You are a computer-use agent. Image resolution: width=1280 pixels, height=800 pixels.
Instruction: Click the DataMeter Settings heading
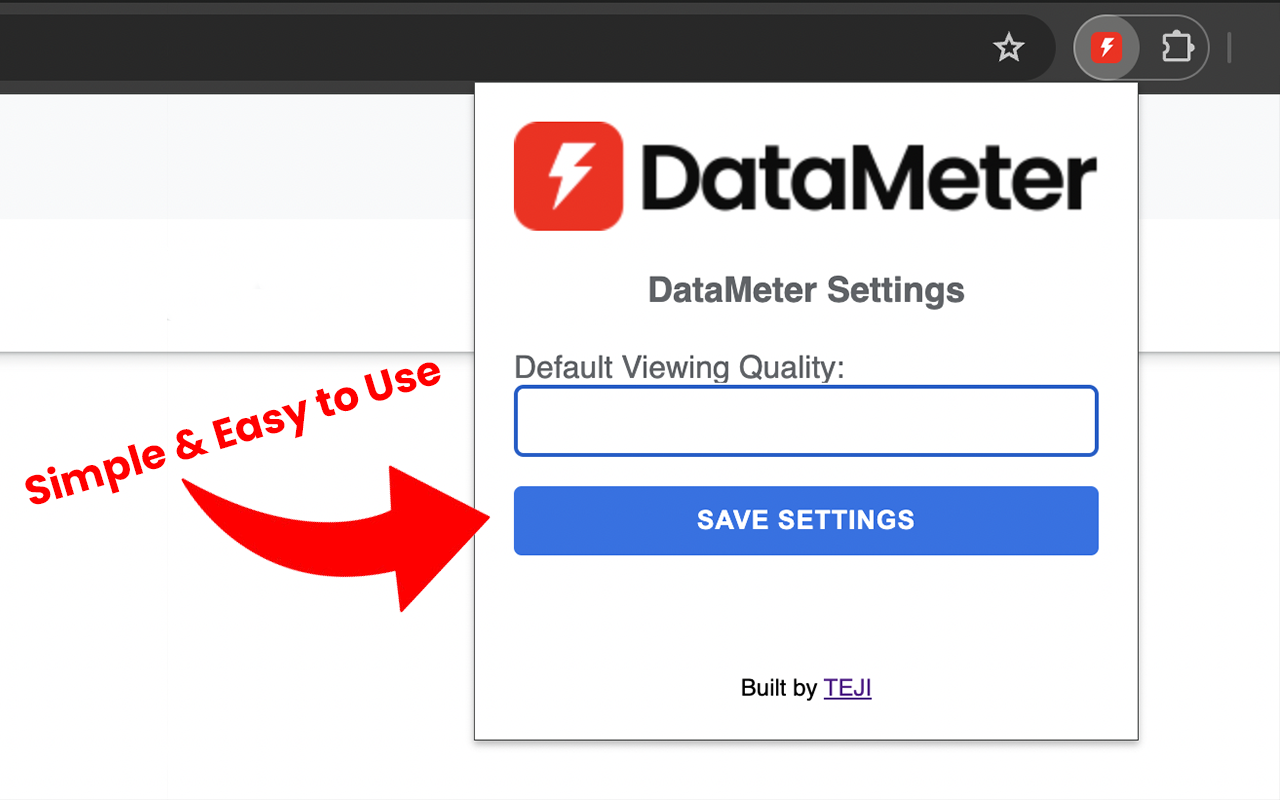tap(806, 290)
